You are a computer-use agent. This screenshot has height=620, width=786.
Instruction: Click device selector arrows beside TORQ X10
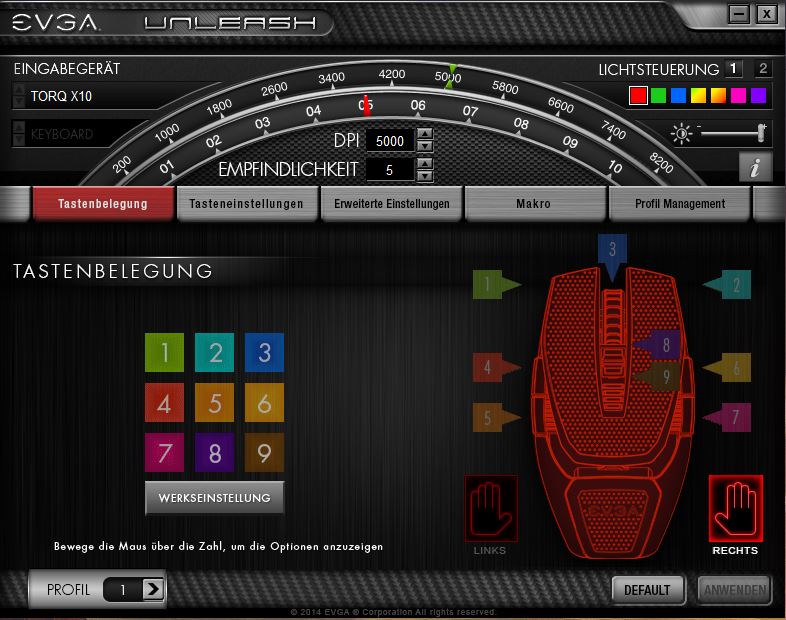click(19, 96)
